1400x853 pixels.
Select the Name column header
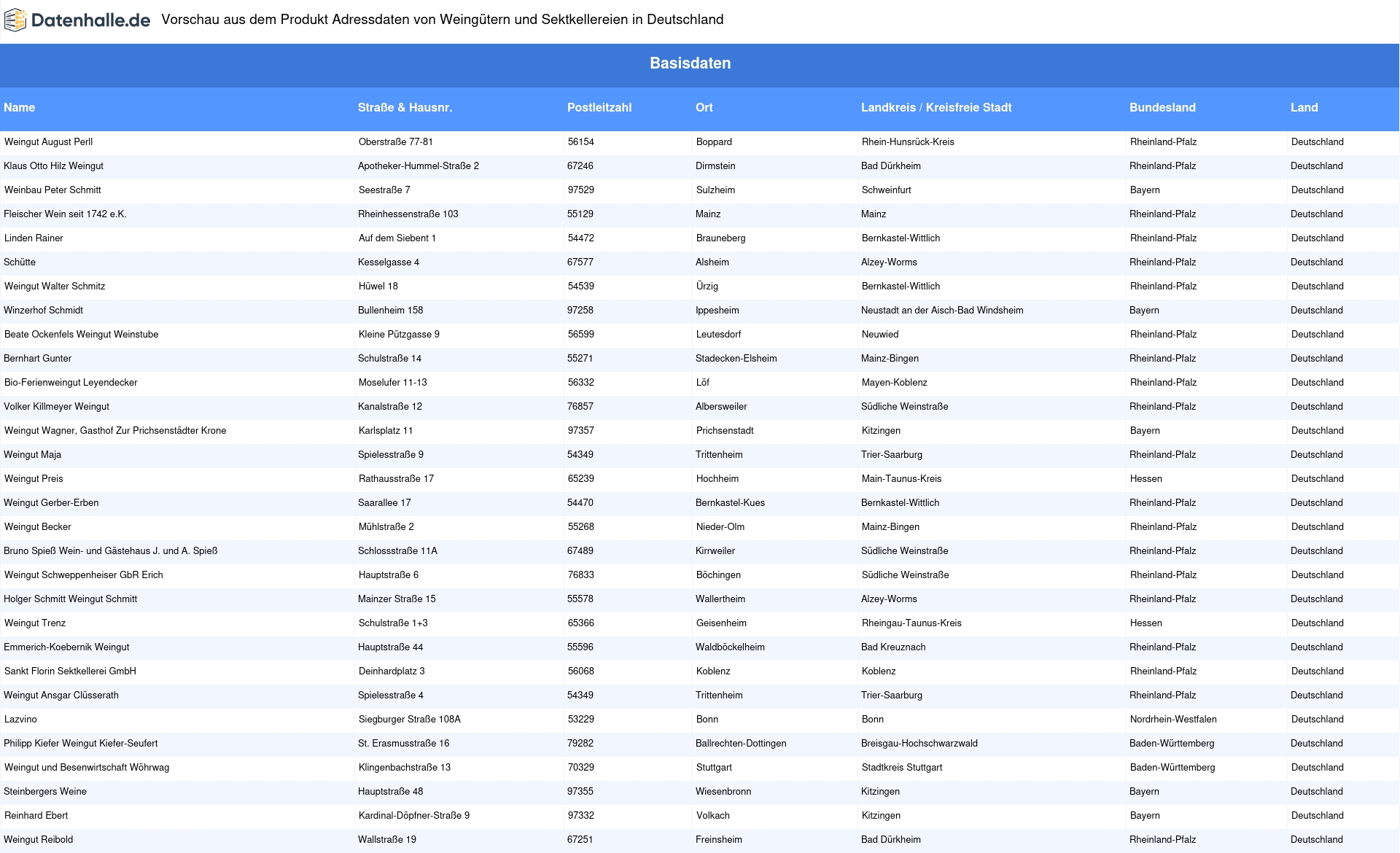[19, 107]
